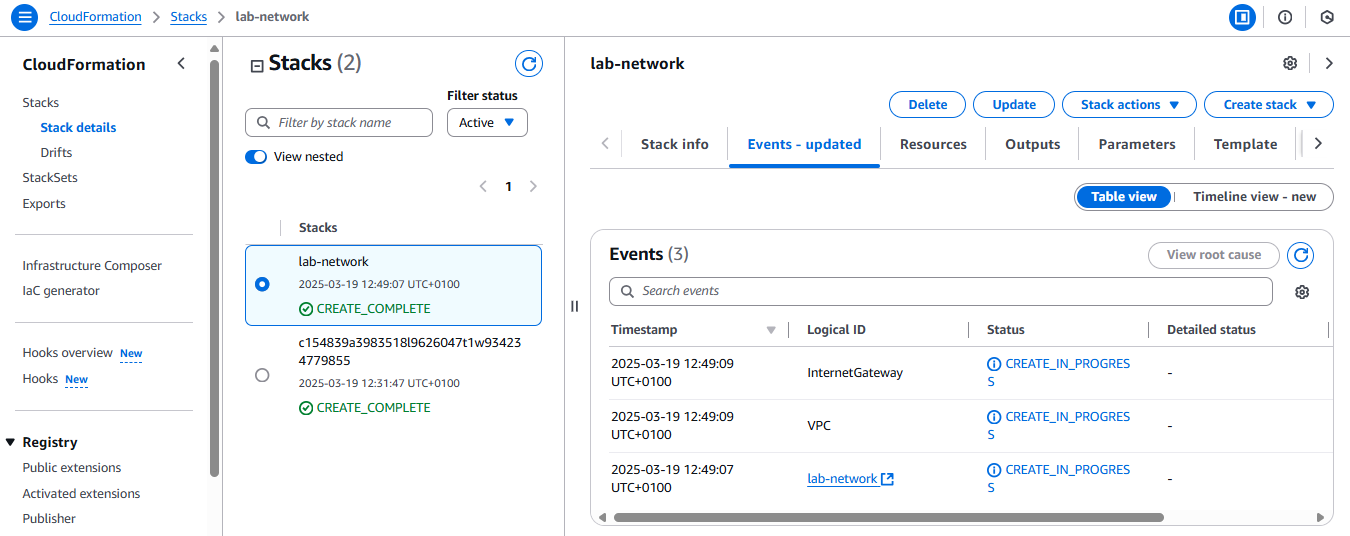Select the c154839a3983518l stack radio button
Screen dimensions: 1350x536
click(x=262, y=375)
